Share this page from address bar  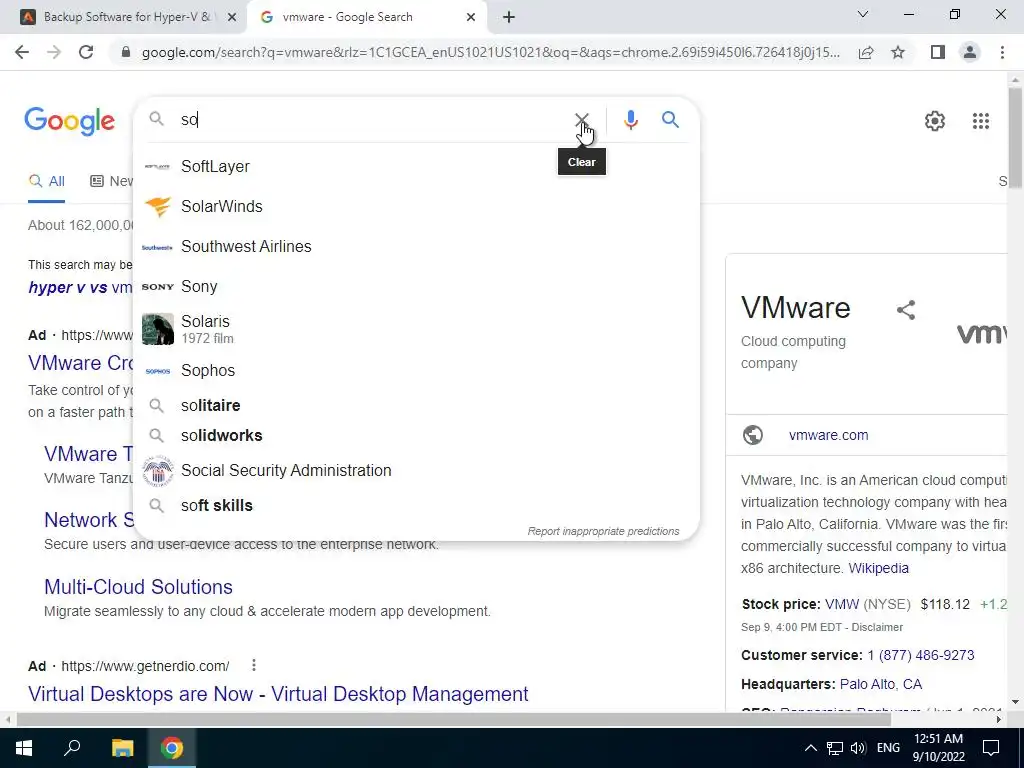(866, 52)
